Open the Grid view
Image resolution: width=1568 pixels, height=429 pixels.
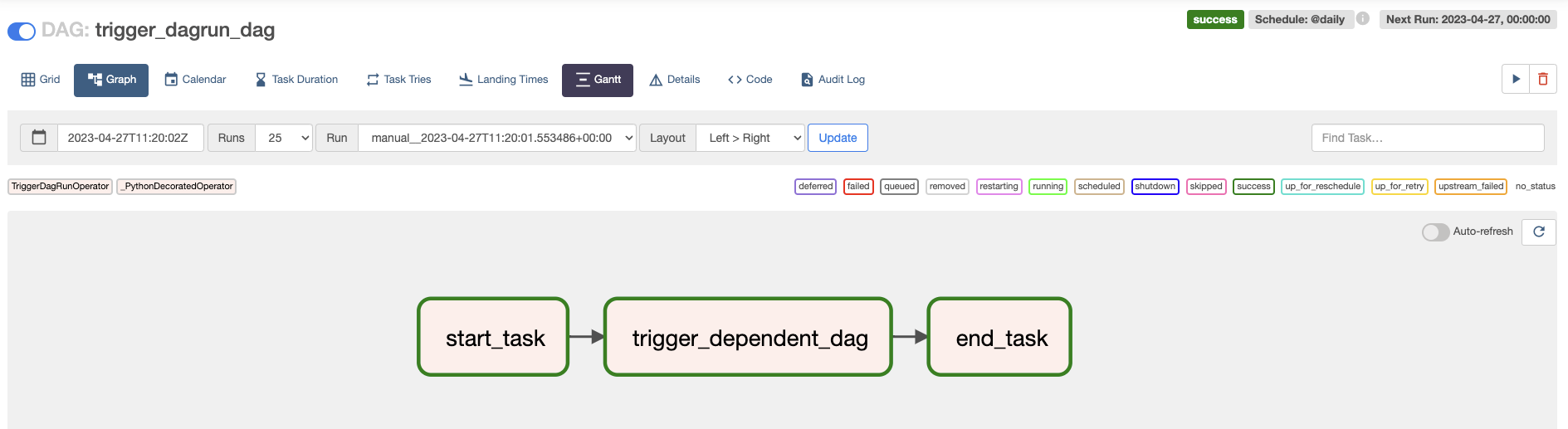[x=41, y=80]
